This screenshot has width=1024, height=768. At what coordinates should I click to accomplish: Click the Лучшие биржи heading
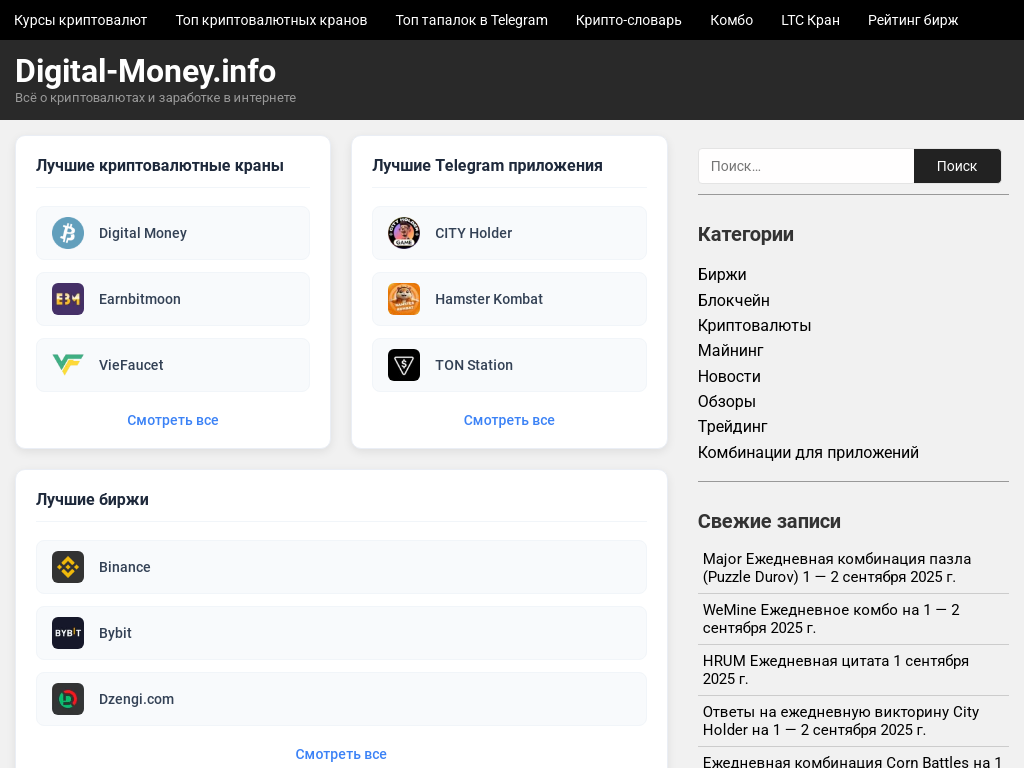[92, 499]
